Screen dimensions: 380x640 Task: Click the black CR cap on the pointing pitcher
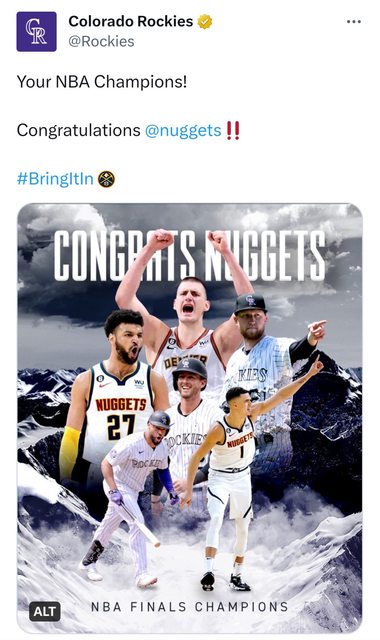pyautogui.click(x=250, y=303)
